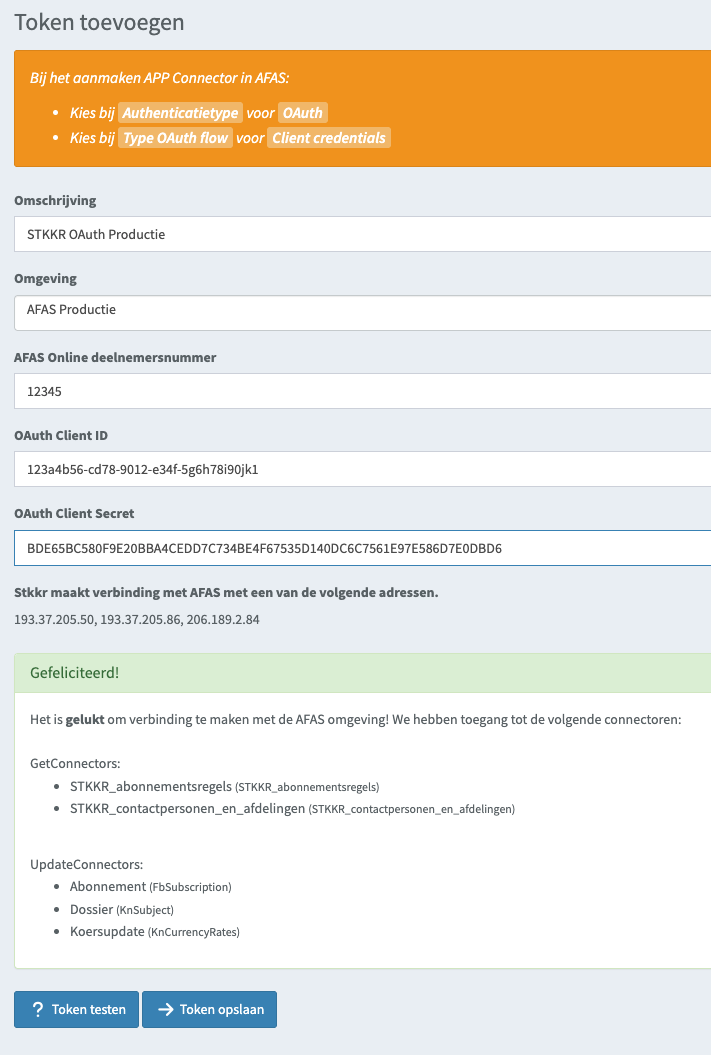Test the token with Token testen button

tap(77, 1009)
